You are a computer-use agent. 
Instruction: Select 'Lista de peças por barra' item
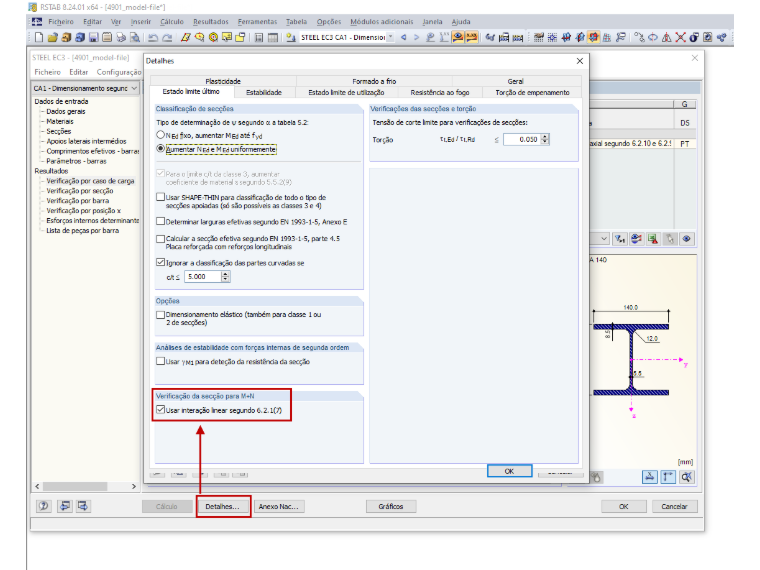coord(82,230)
